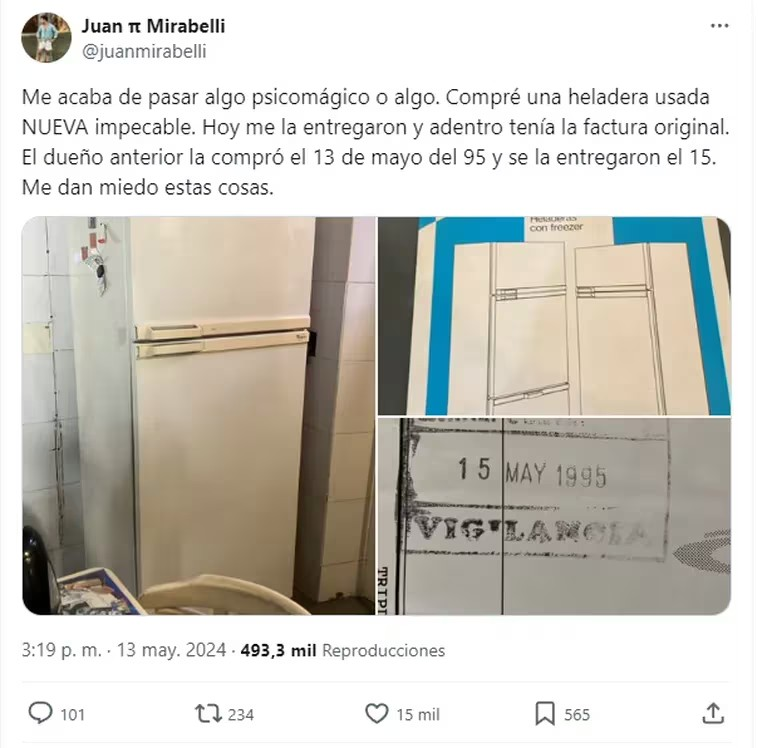This screenshot has height=748, width=767.
Task: Open the 15 MAY 1995 stamp photo
Action: (x=554, y=517)
